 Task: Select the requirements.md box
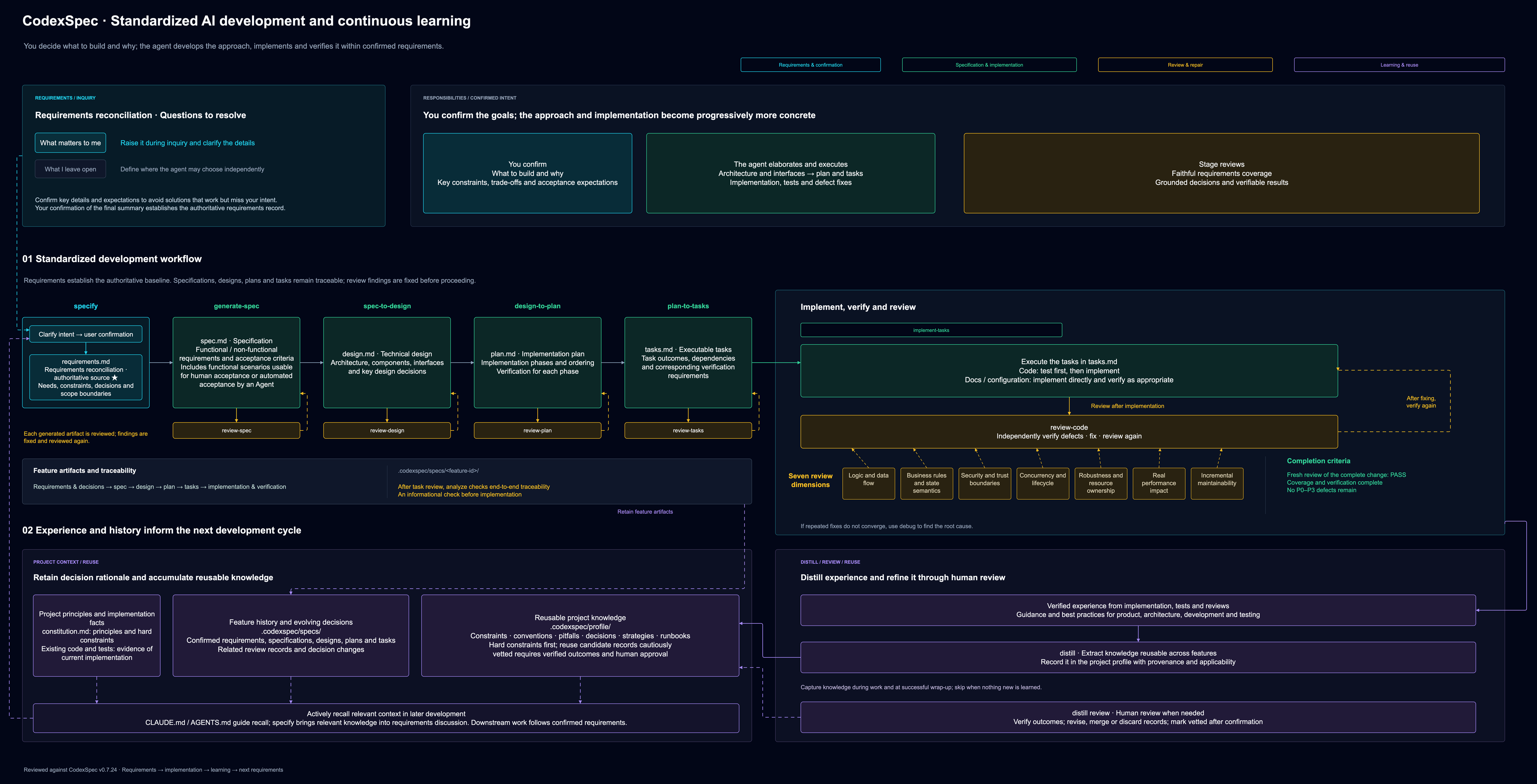click(x=86, y=377)
